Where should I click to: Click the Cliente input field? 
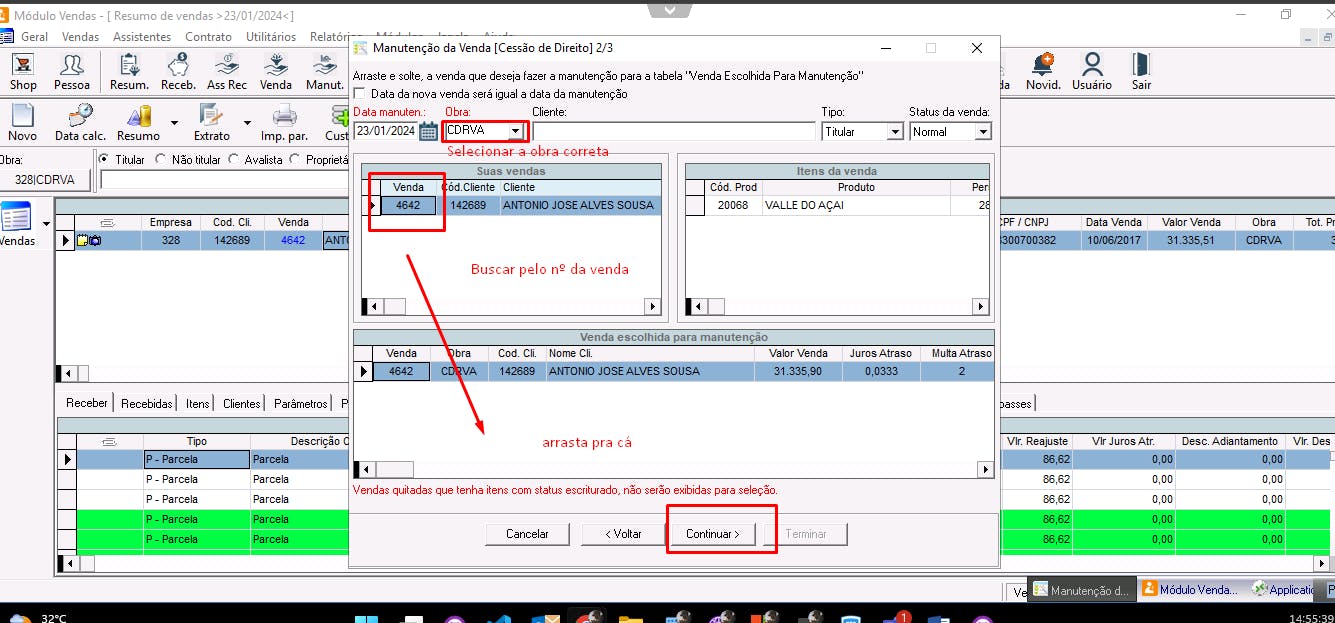[674, 131]
